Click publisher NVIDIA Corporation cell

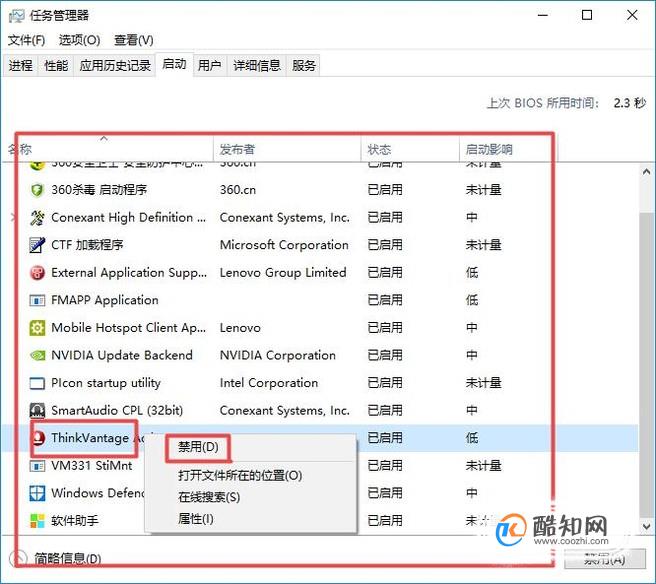coord(278,356)
